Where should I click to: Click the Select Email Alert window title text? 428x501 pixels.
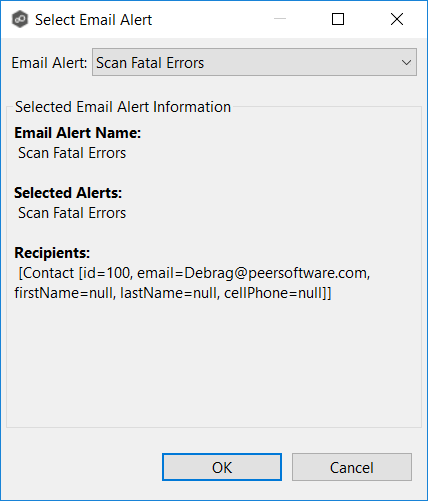click(93, 20)
